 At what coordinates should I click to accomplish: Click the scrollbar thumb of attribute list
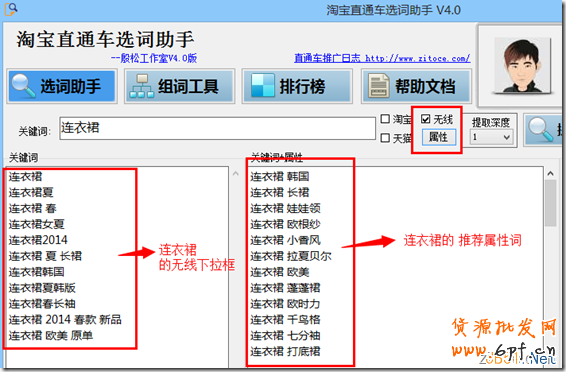pyautogui.click(x=550, y=203)
